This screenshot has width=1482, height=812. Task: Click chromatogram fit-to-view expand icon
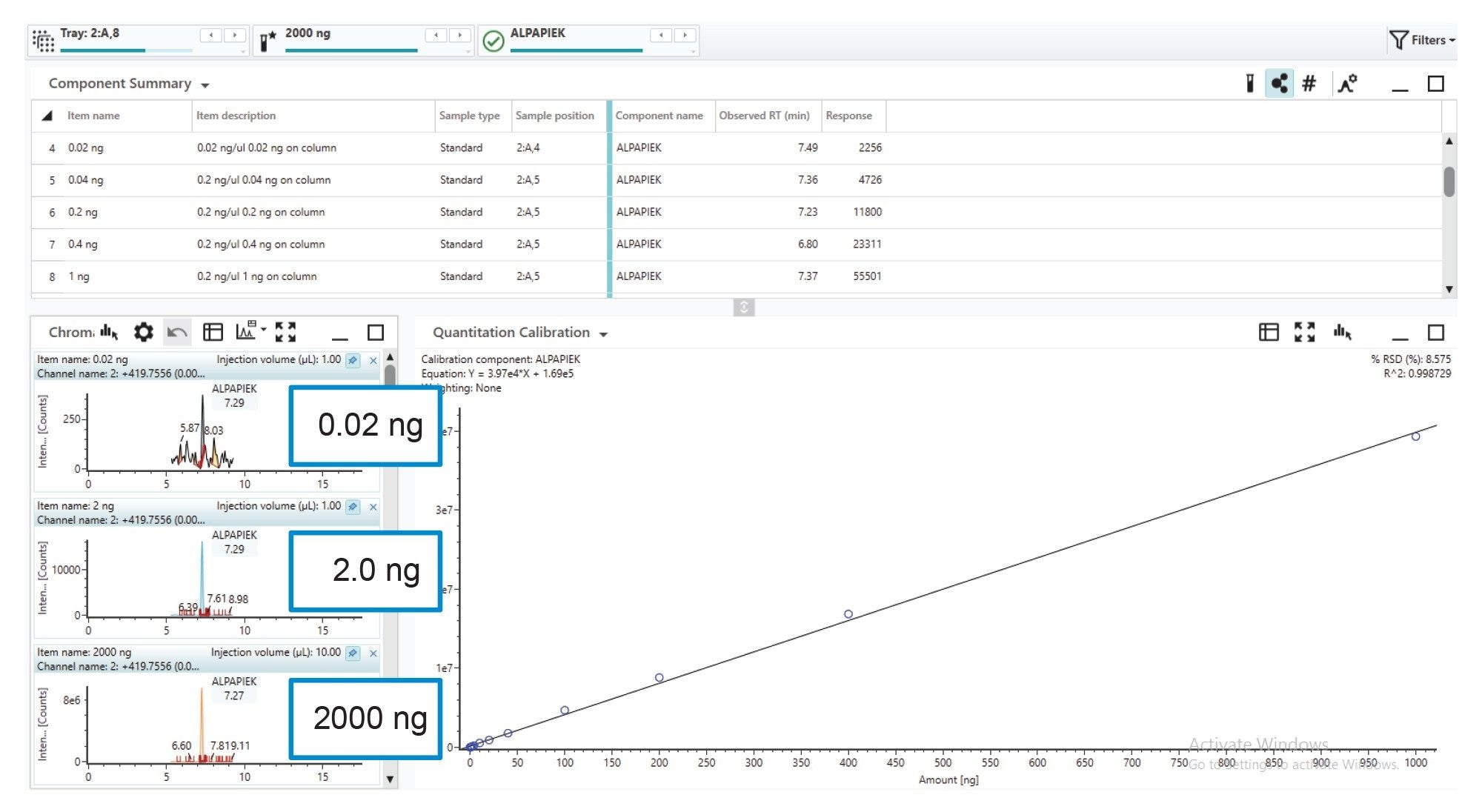(286, 332)
